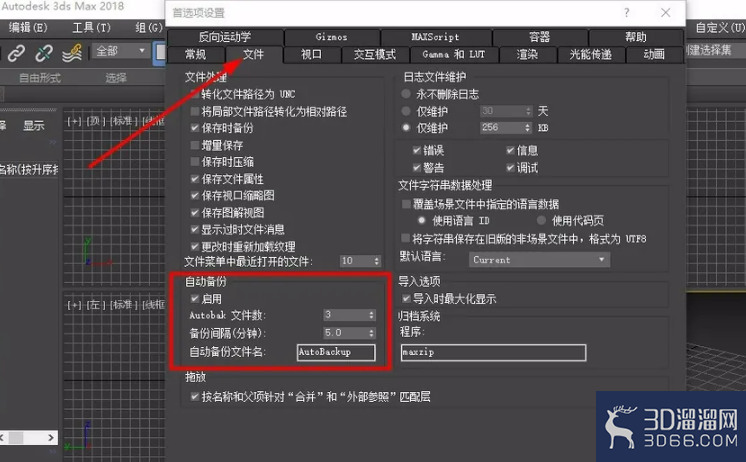Select the 仅维护 天 radio button
746x462 pixels.
point(406,111)
